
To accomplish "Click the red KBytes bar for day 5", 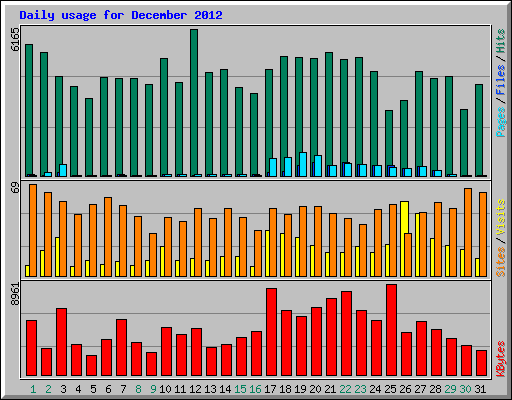I will 91,365.
